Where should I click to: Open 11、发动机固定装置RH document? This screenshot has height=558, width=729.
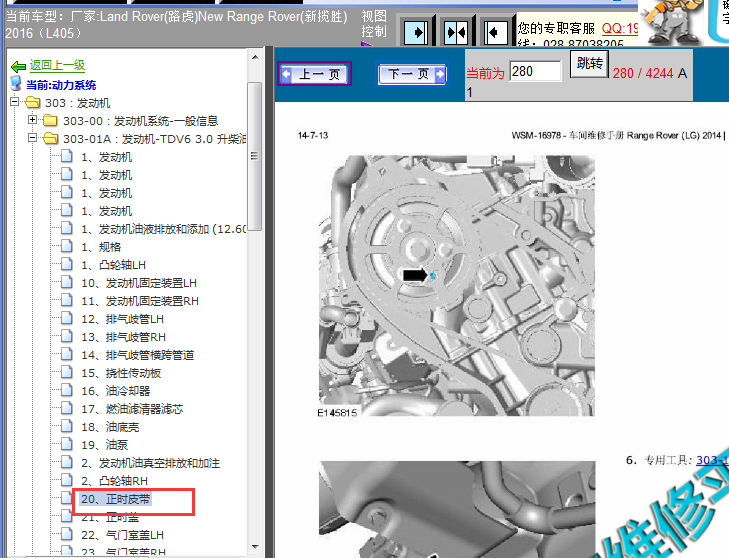pyautogui.click(x=140, y=301)
